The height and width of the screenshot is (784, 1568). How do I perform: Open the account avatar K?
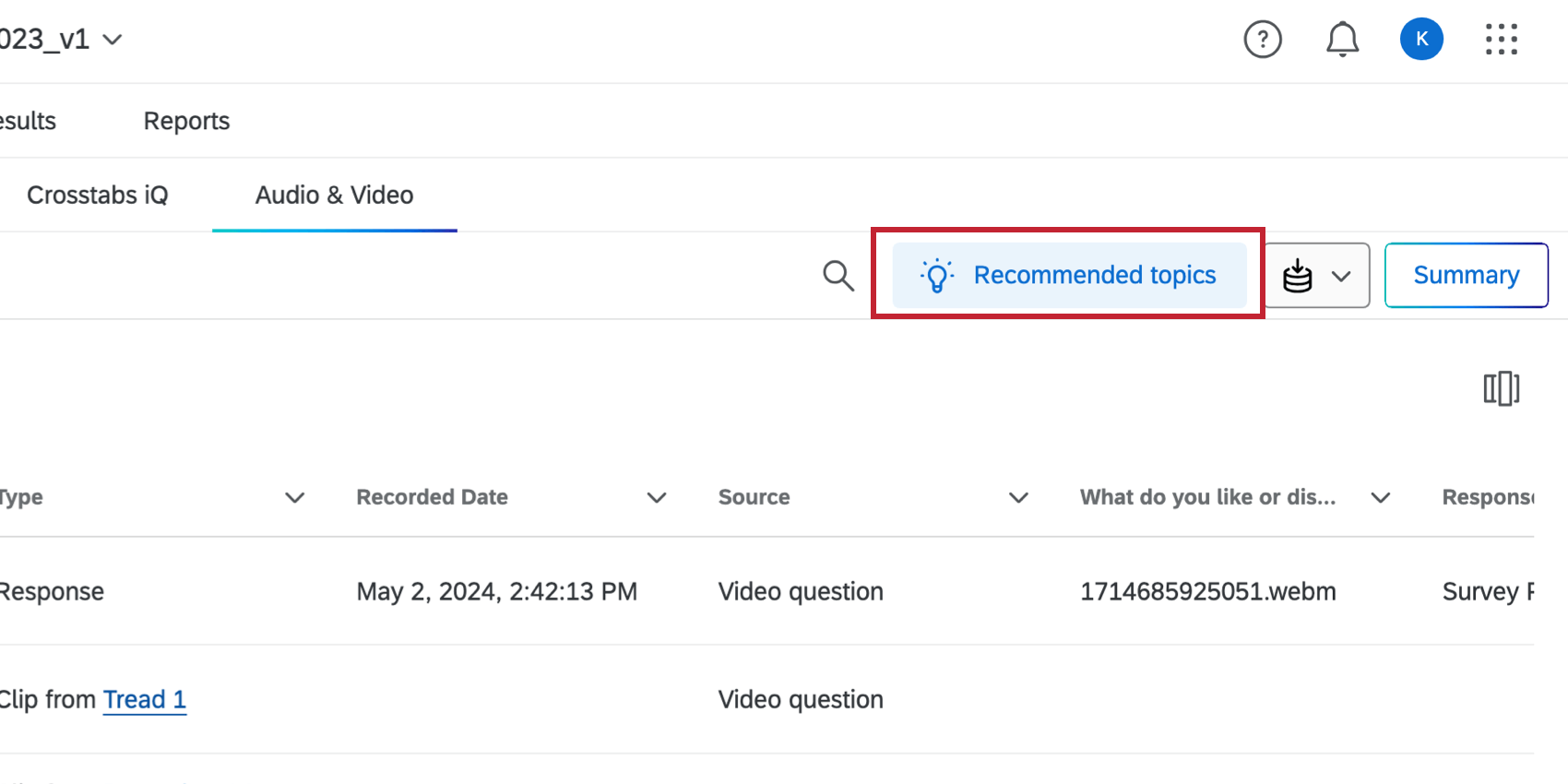(1421, 40)
